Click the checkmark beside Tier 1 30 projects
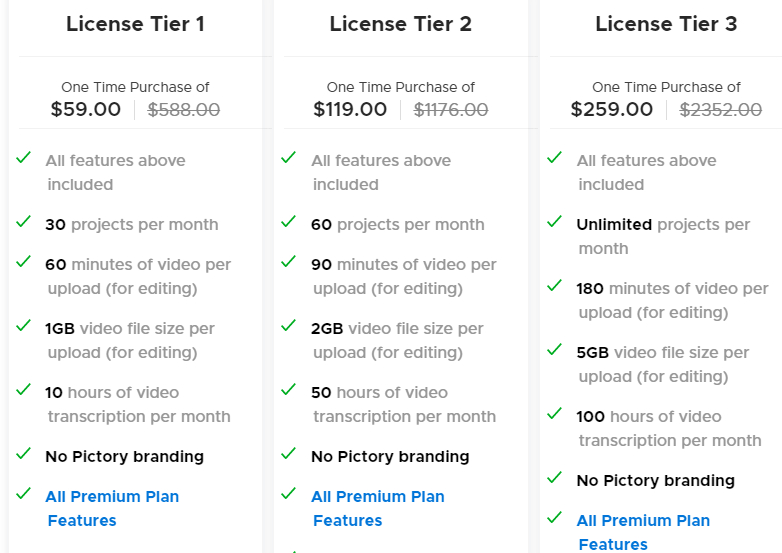782x553 pixels. 23,222
